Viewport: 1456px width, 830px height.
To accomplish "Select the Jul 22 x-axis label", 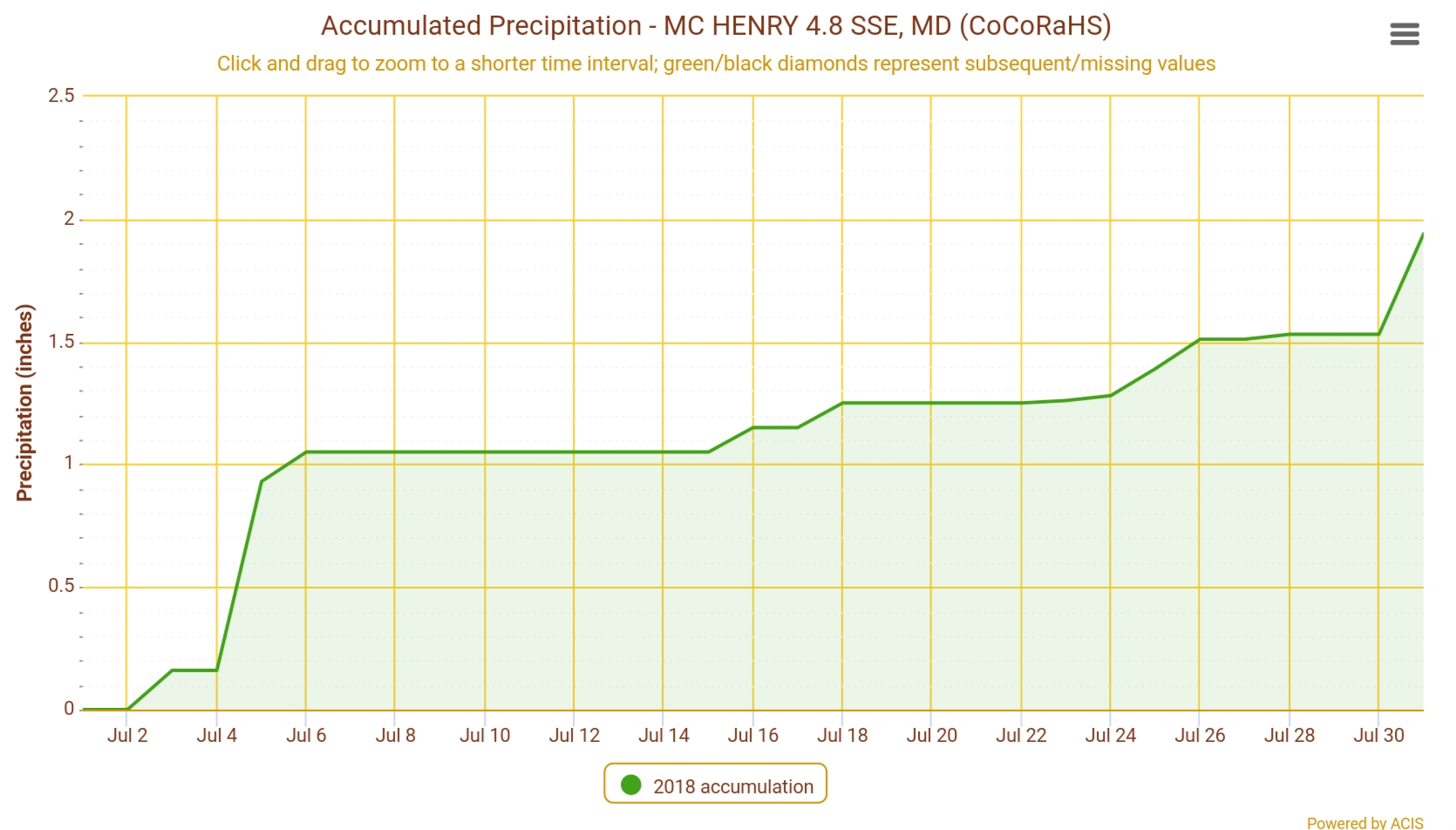I will tap(1021, 736).
